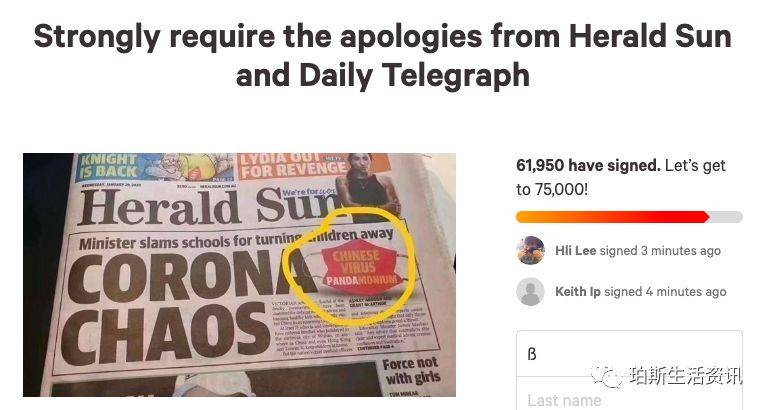Open the petition title heading
Image resolution: width=767 pixels, height=410 pixels.
383,56
